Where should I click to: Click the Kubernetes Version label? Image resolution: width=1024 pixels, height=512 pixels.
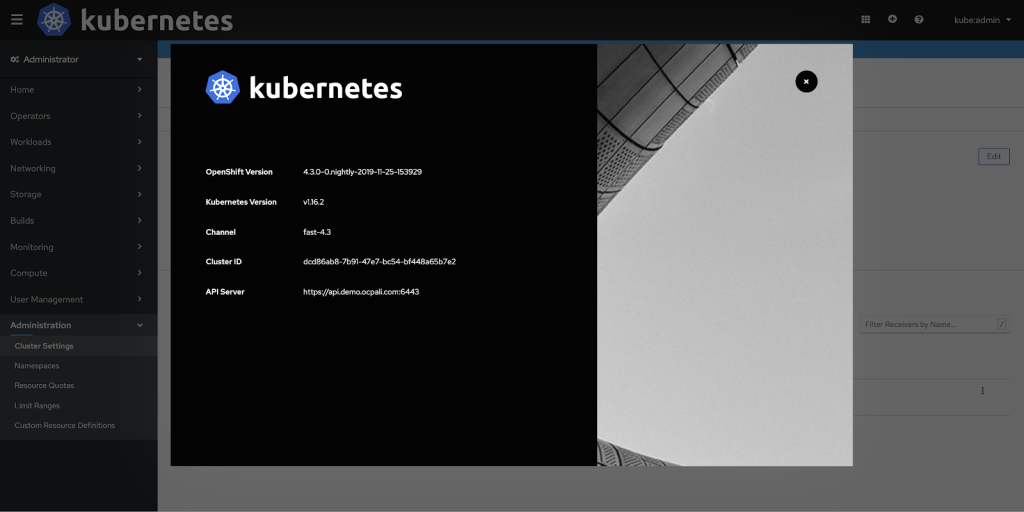point(241,202)
